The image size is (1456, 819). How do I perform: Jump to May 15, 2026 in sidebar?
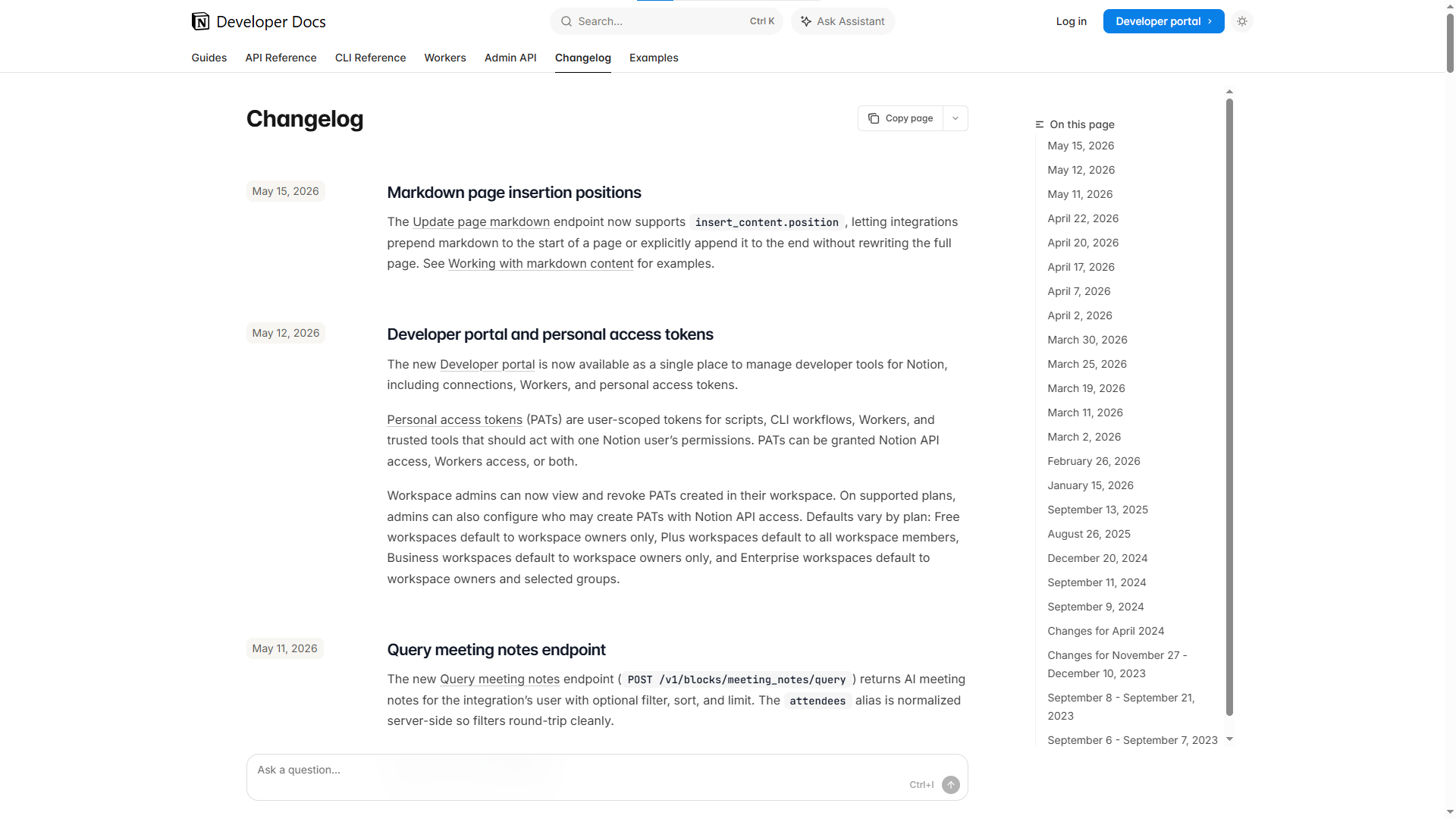pyautogui.click(x=1081, y=146)
